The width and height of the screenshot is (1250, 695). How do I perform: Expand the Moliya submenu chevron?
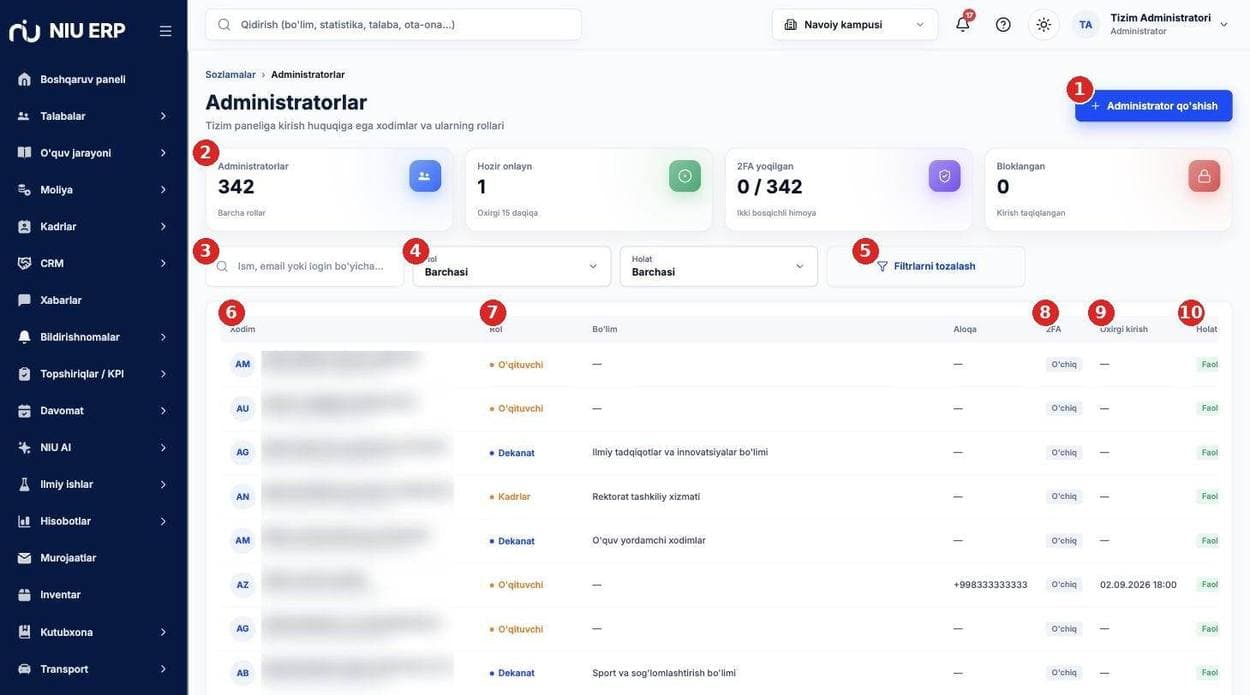(x=163, y=189)
